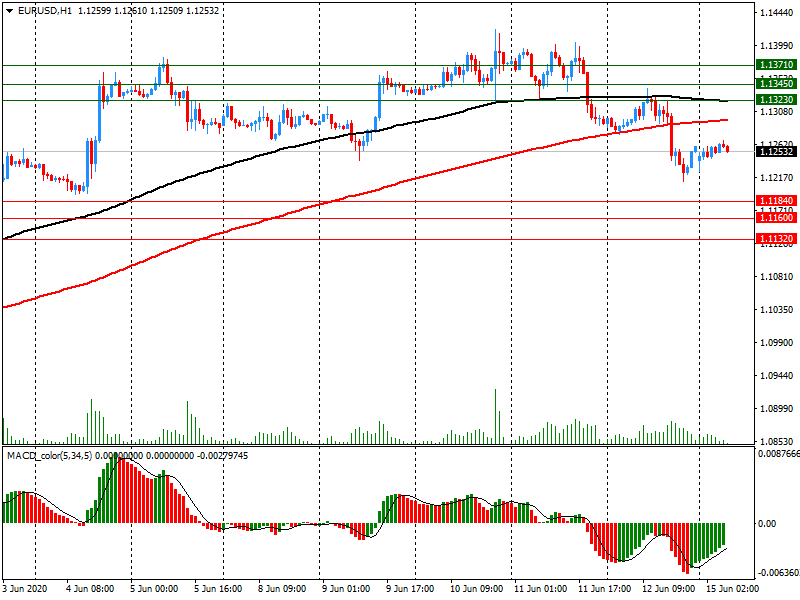Click the MACD scale bottom value -0.006360
The height and width of the screenshot is (600, 800).
coord(778,572)
